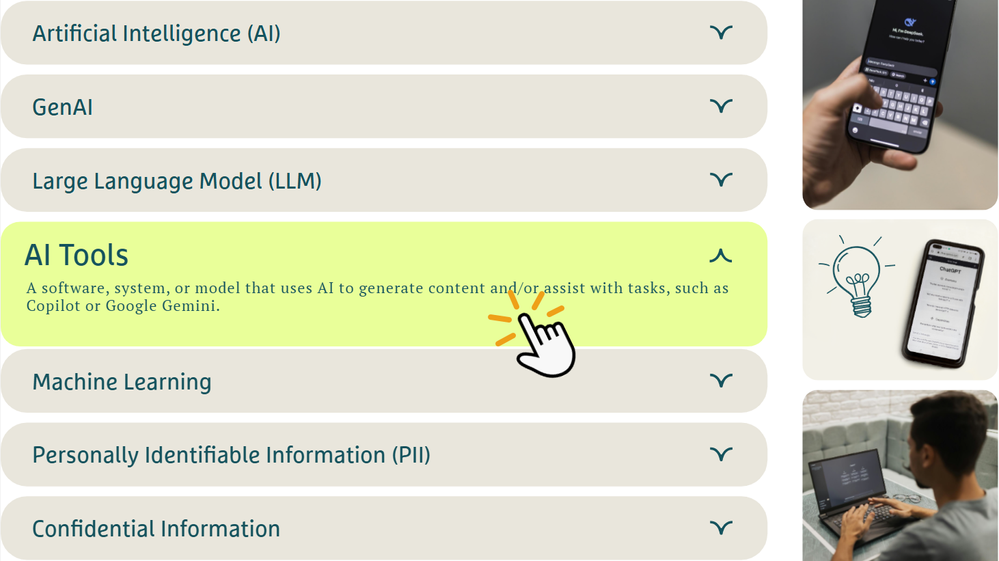The image size is (999, 561).
Task: Click the AI Tools heading
Action: [77, 255]
